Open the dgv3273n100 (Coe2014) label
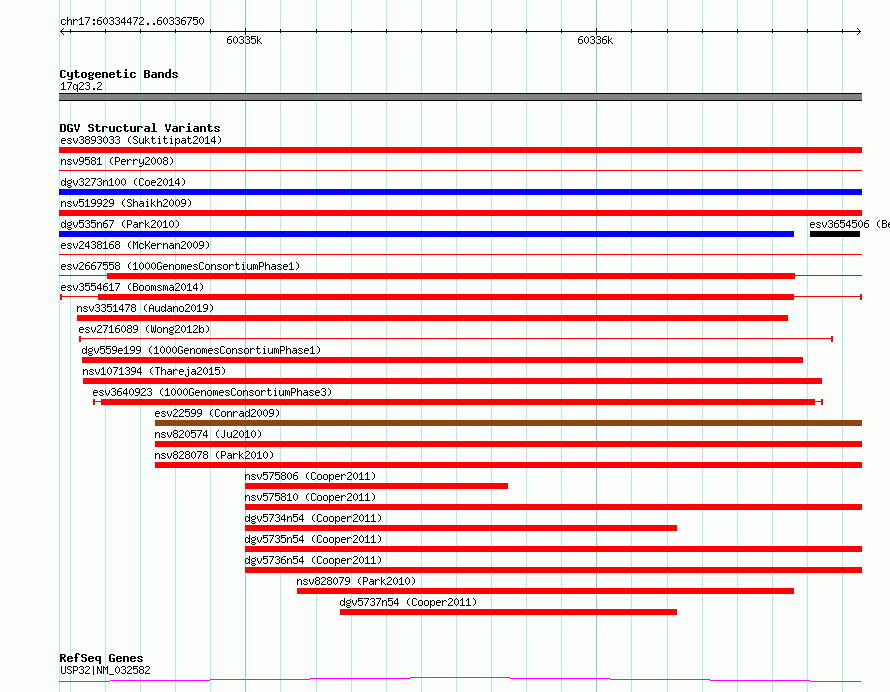Viewport: 890px width, 692px height. tap(123, 182)
